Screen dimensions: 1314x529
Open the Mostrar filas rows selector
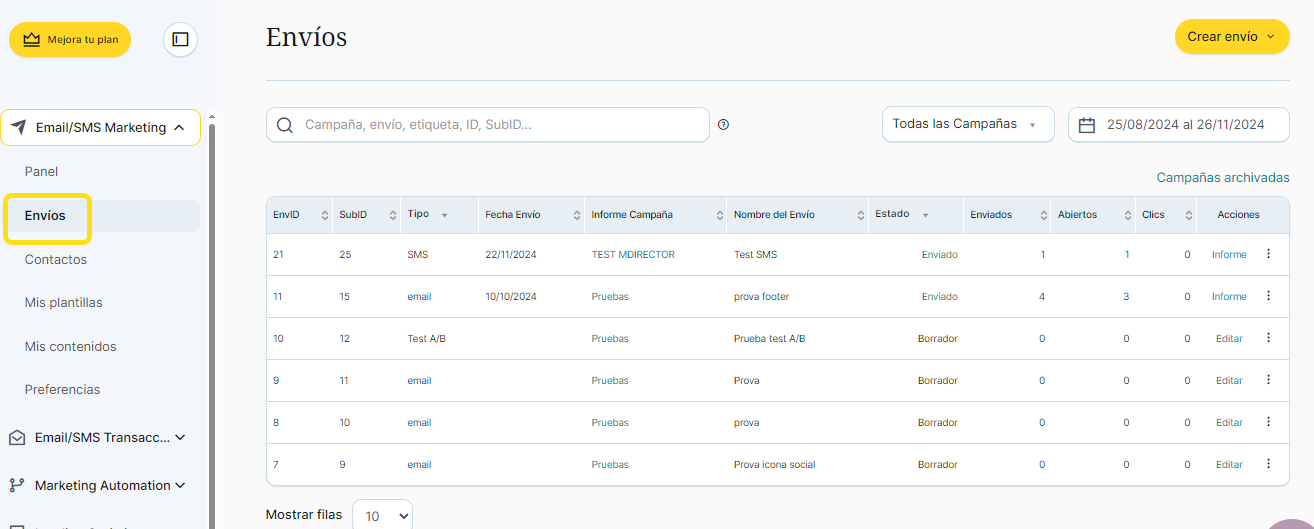tap(382, 516)
